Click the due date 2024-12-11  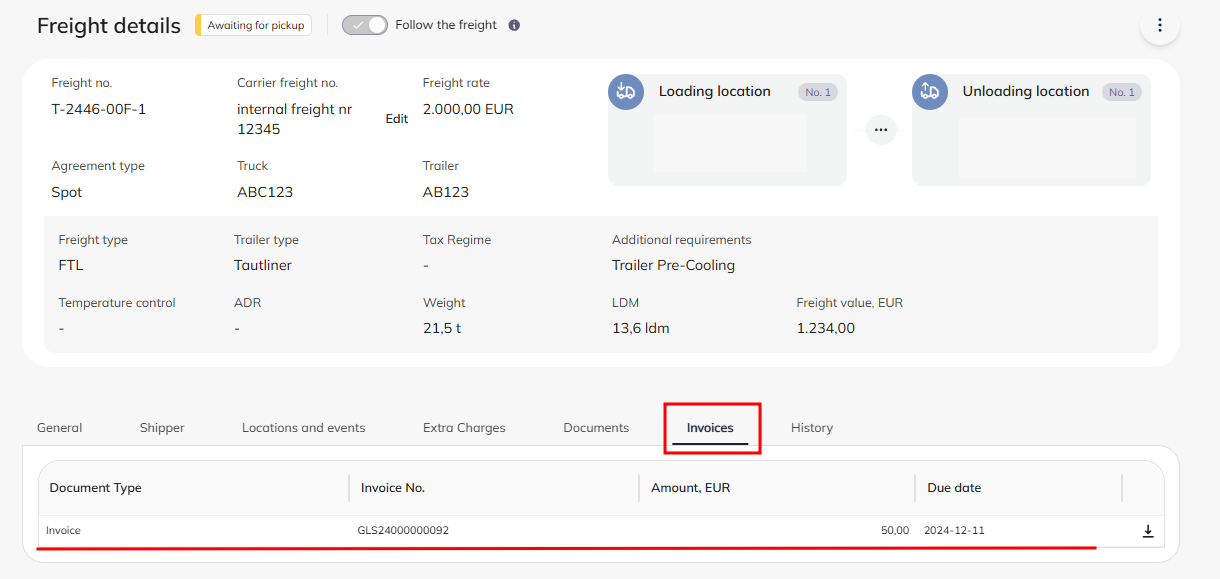click(954, 531)
